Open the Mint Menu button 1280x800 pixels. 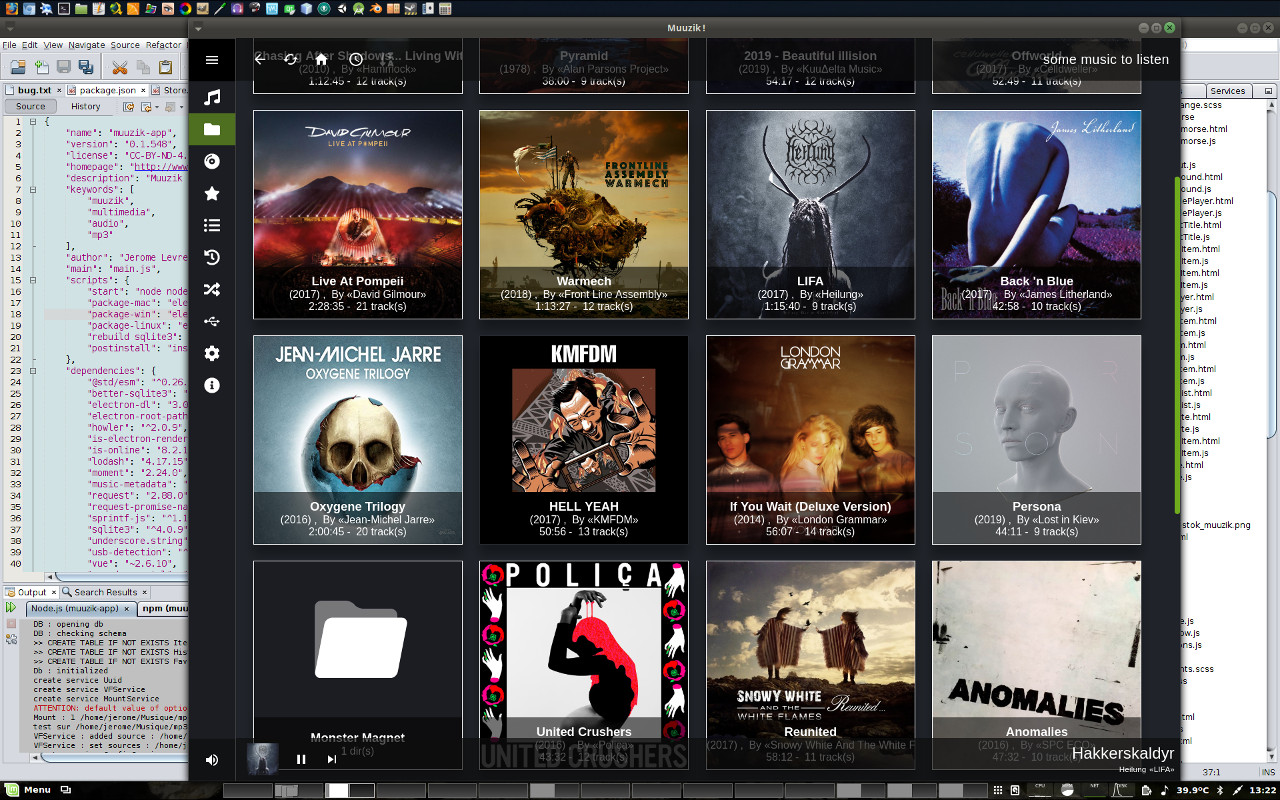pos(27,790)
